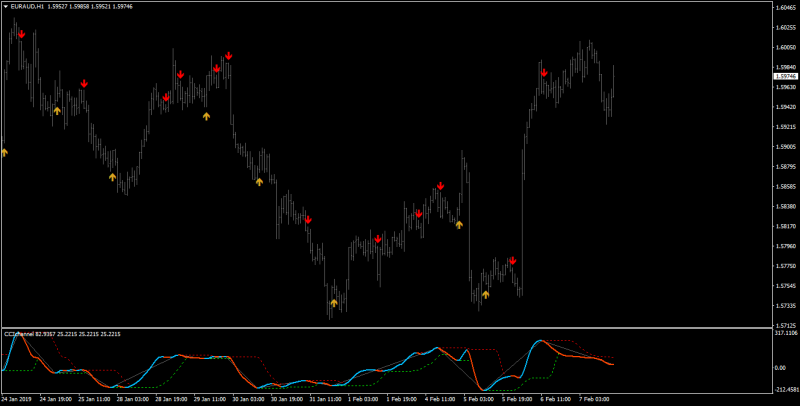Click price level 1.57335 on the scale
This screenshot has width=800, height=406.
pyautogui.click(x=786, y=306)
